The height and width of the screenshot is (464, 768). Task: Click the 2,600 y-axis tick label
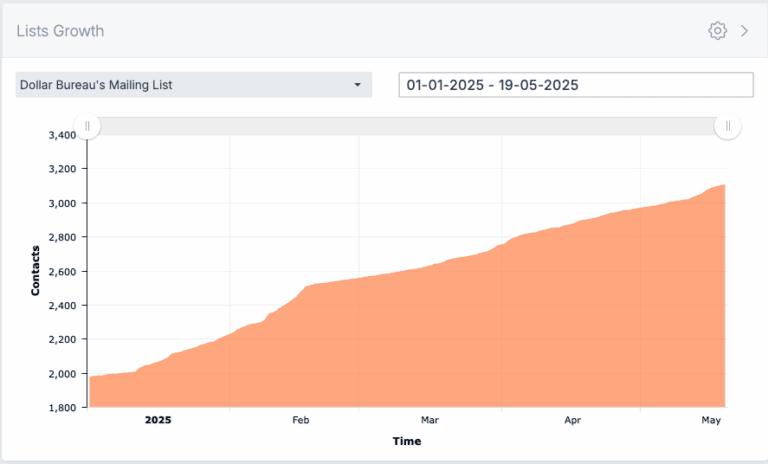pyautogui.click(x=62, y=271)
